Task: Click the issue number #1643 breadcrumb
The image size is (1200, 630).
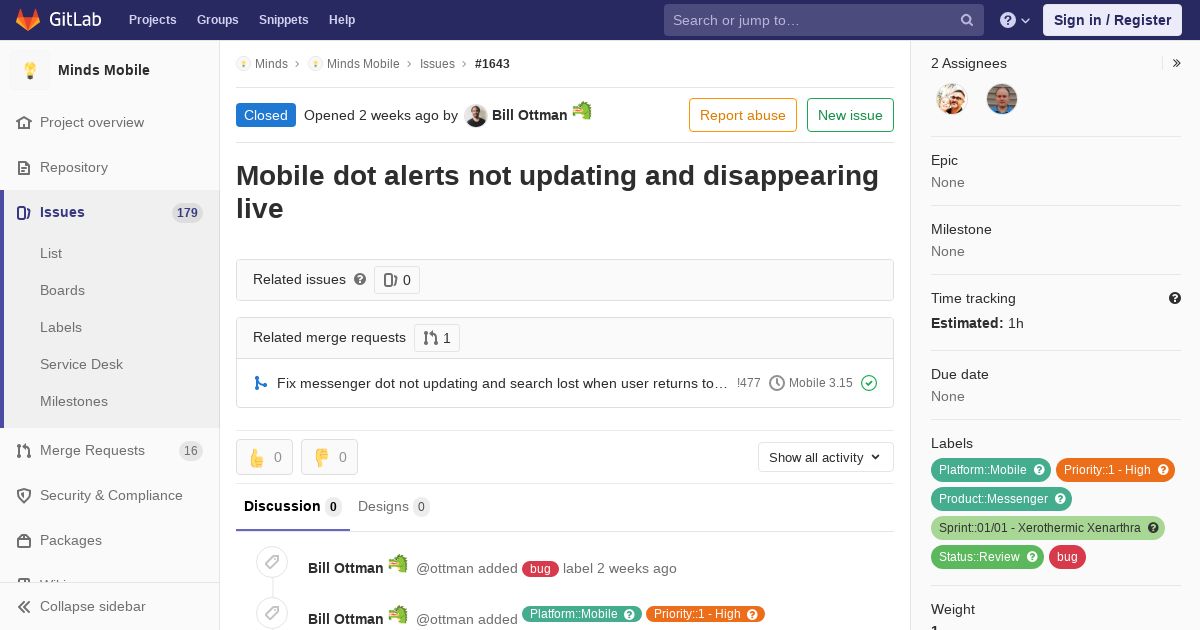Action: [x=492, y=63]
